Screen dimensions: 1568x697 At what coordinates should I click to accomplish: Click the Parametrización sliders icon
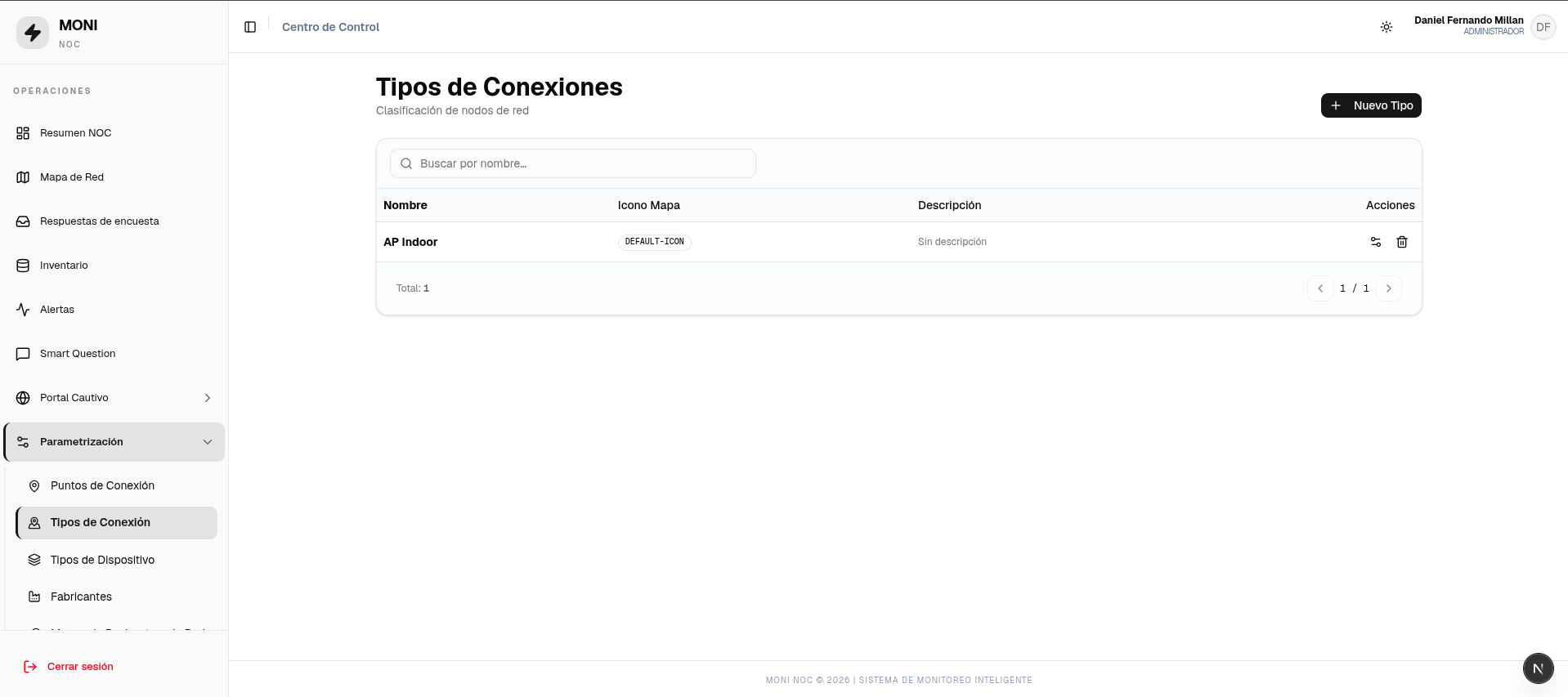coord(23,442)
